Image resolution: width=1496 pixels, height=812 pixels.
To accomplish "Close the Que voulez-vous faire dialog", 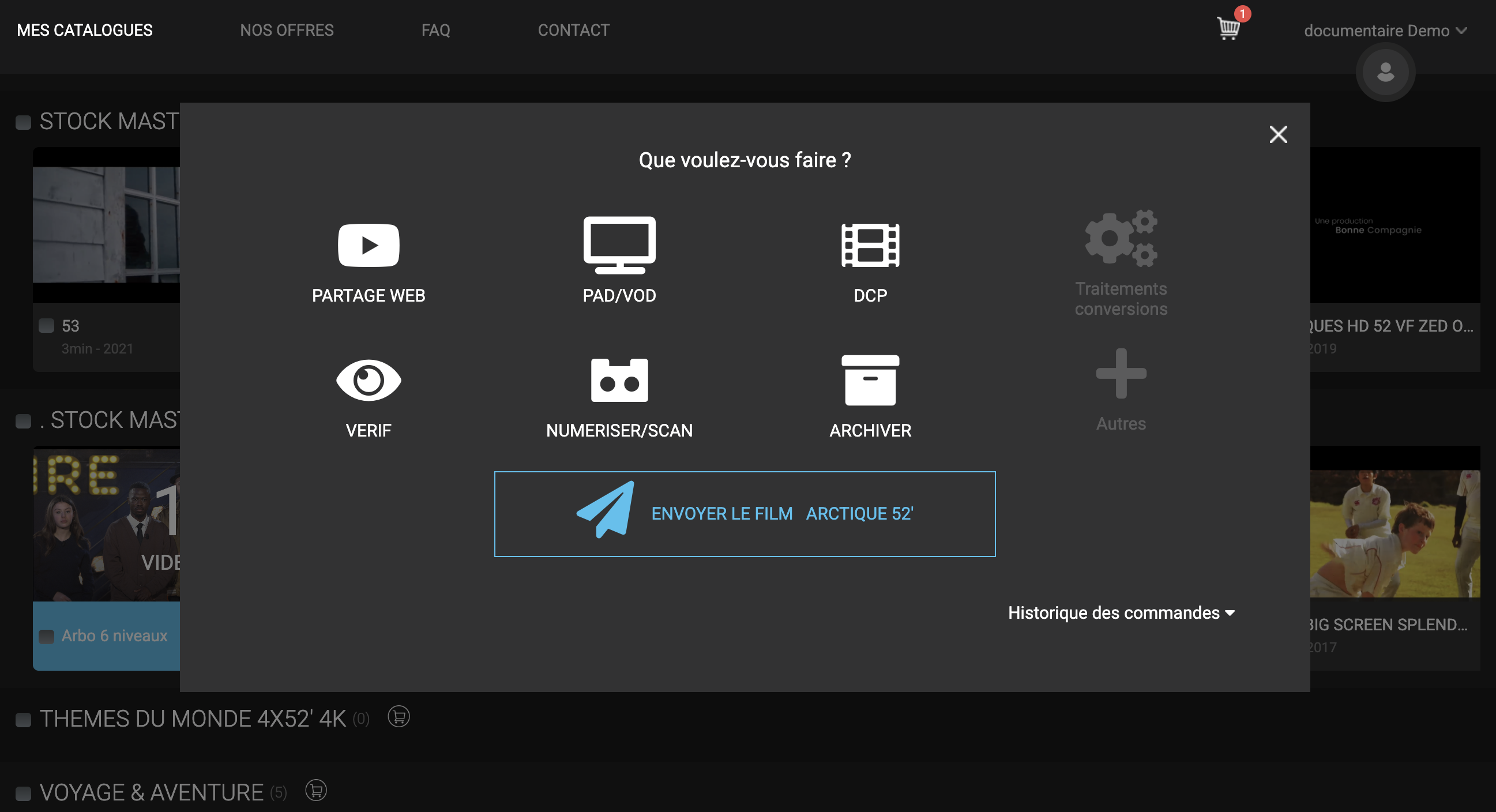I will click(x=1278, y=134).
